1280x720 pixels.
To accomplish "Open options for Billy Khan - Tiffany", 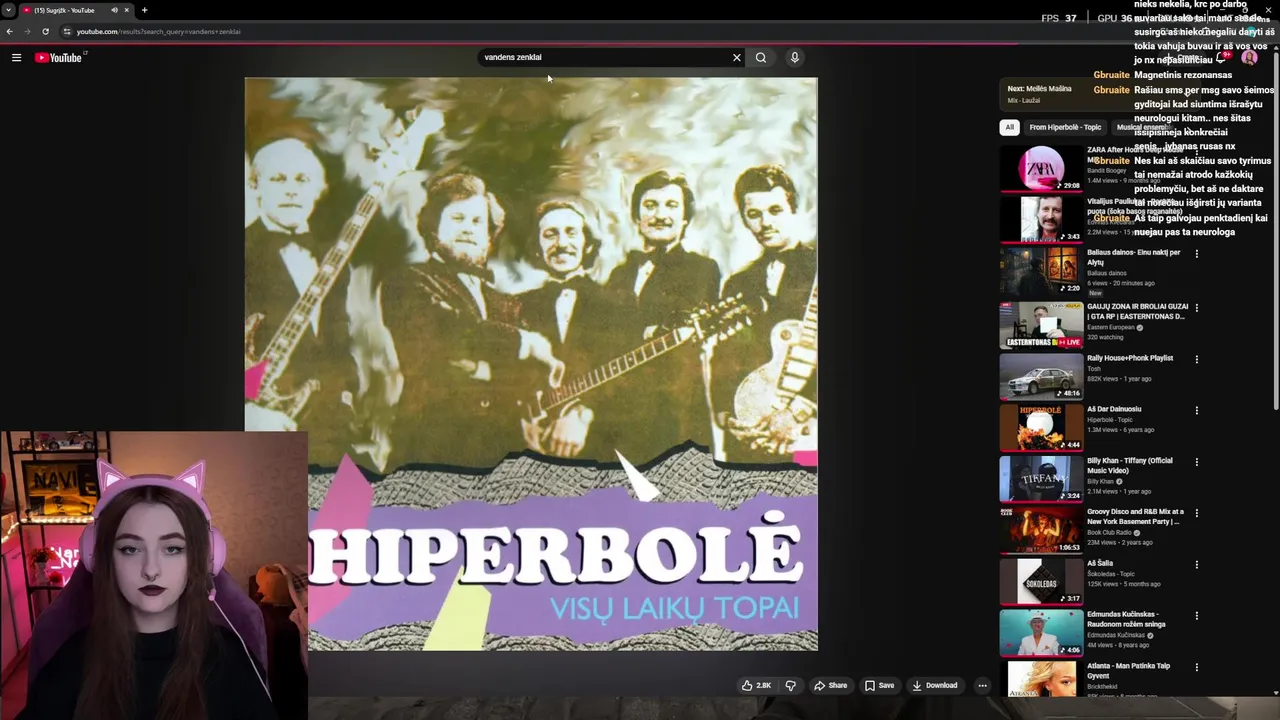I will coord(1196,462).
